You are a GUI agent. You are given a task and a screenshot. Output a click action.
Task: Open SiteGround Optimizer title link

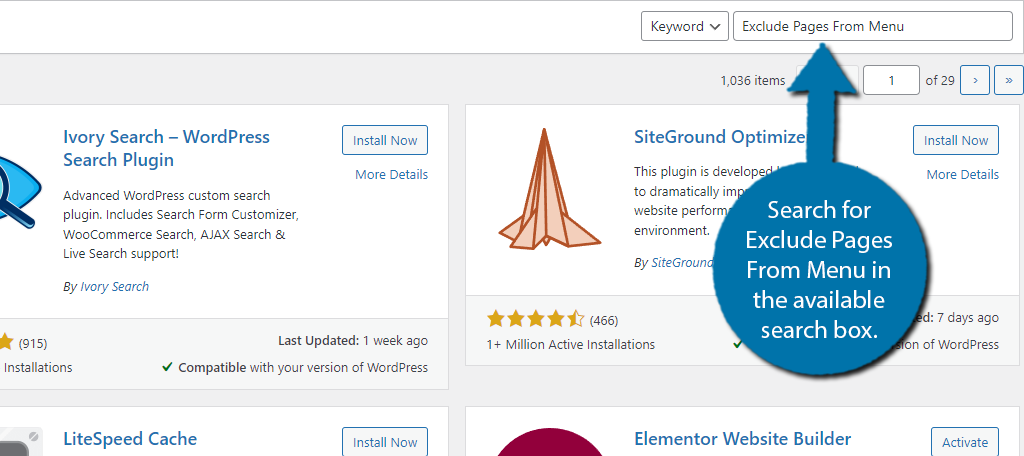click(x=720, y=137)
